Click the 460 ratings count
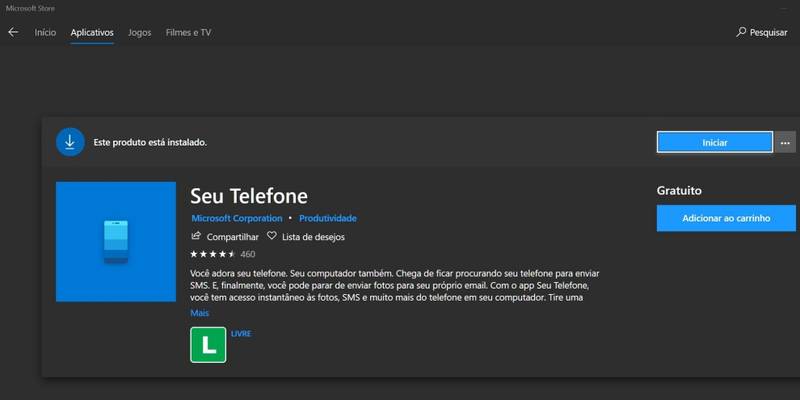Viewport: 800px width, 400px height. click(x=247, y=254)
